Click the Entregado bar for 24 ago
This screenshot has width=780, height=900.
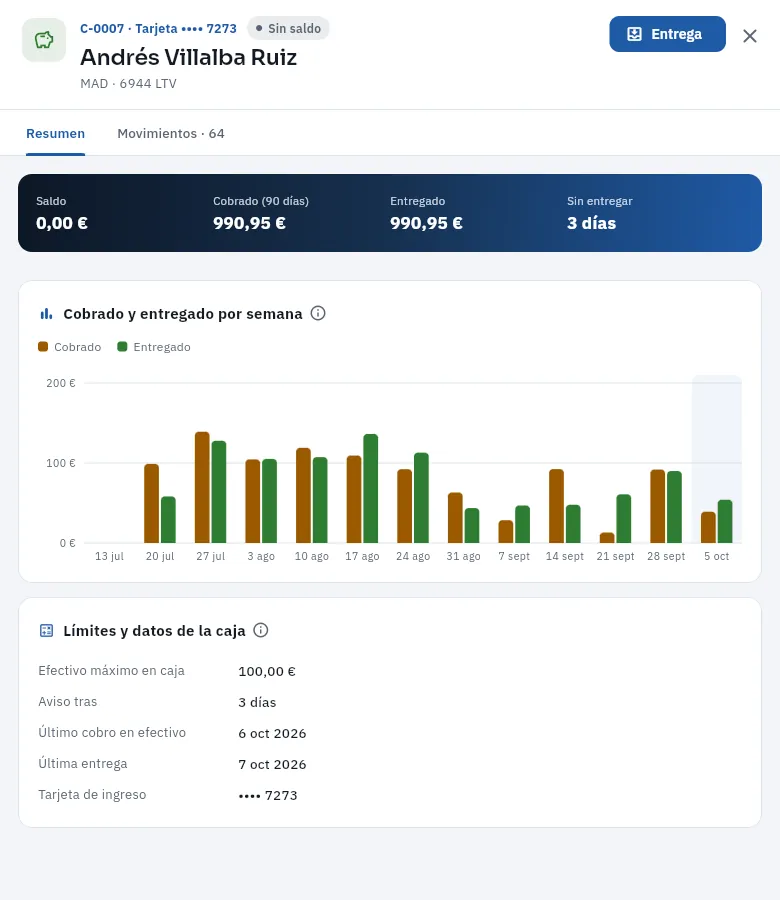click(x=421, y=498)
